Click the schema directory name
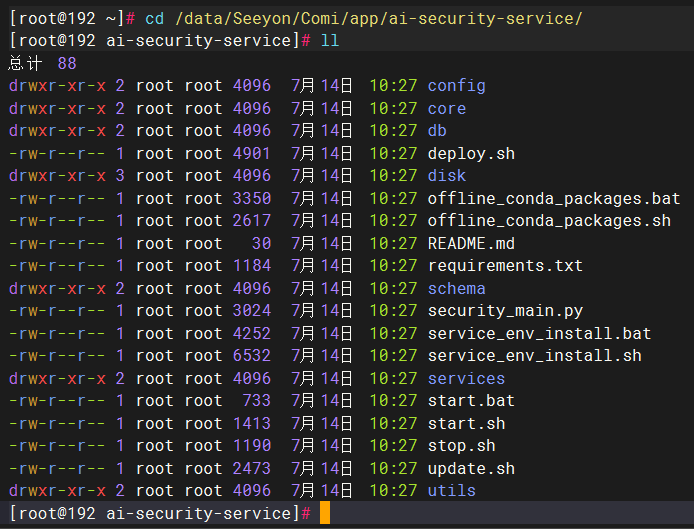 [456, 288]
